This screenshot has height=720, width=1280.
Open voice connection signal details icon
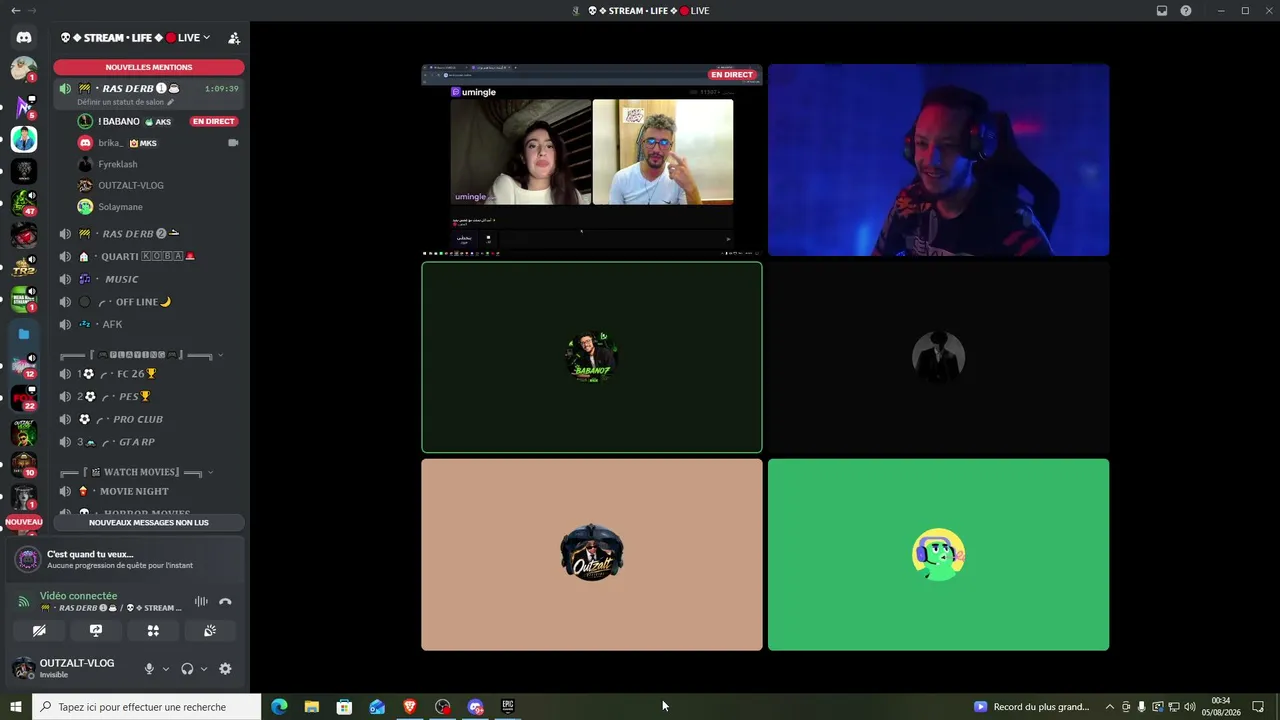(x=24, y=601)
